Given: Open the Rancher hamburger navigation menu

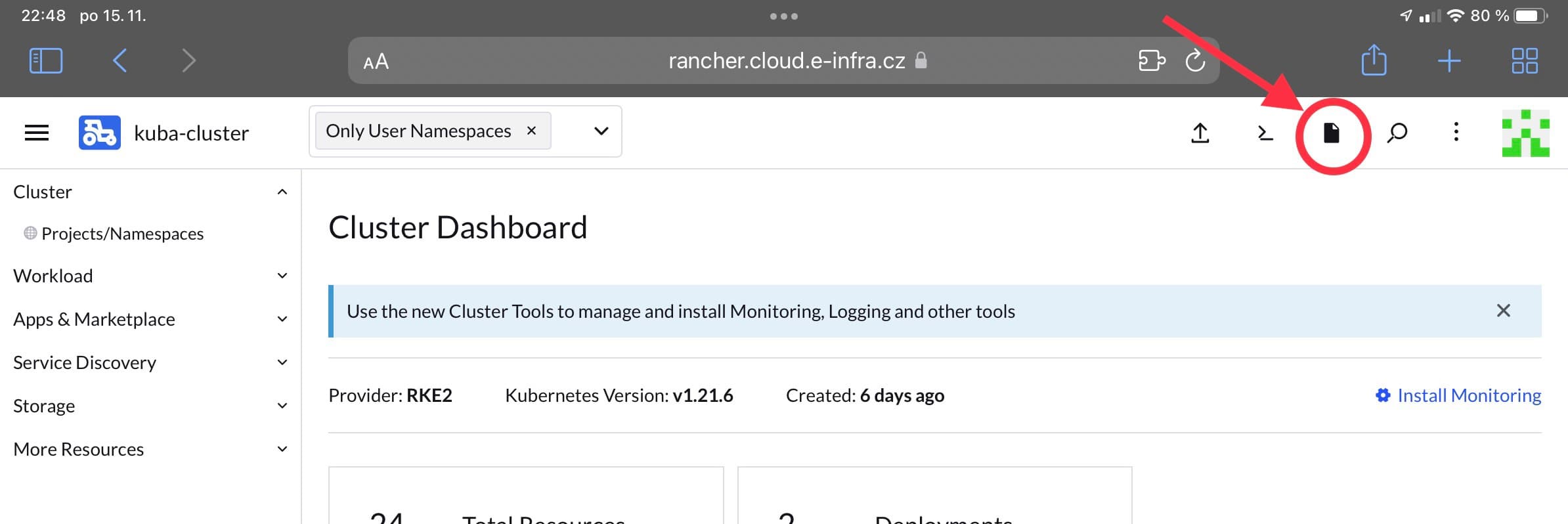Looking at the screenshot, I should point(37,133).
